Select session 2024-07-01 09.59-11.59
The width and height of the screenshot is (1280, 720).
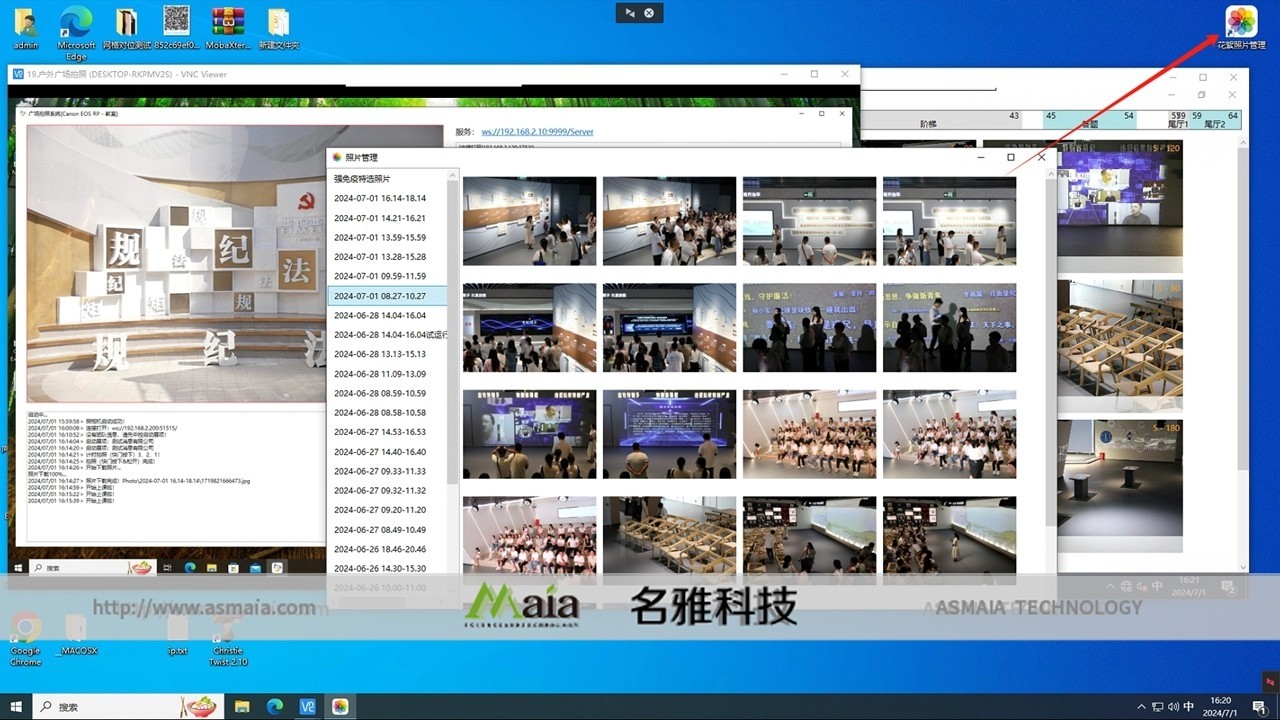(x=387, y=276)
